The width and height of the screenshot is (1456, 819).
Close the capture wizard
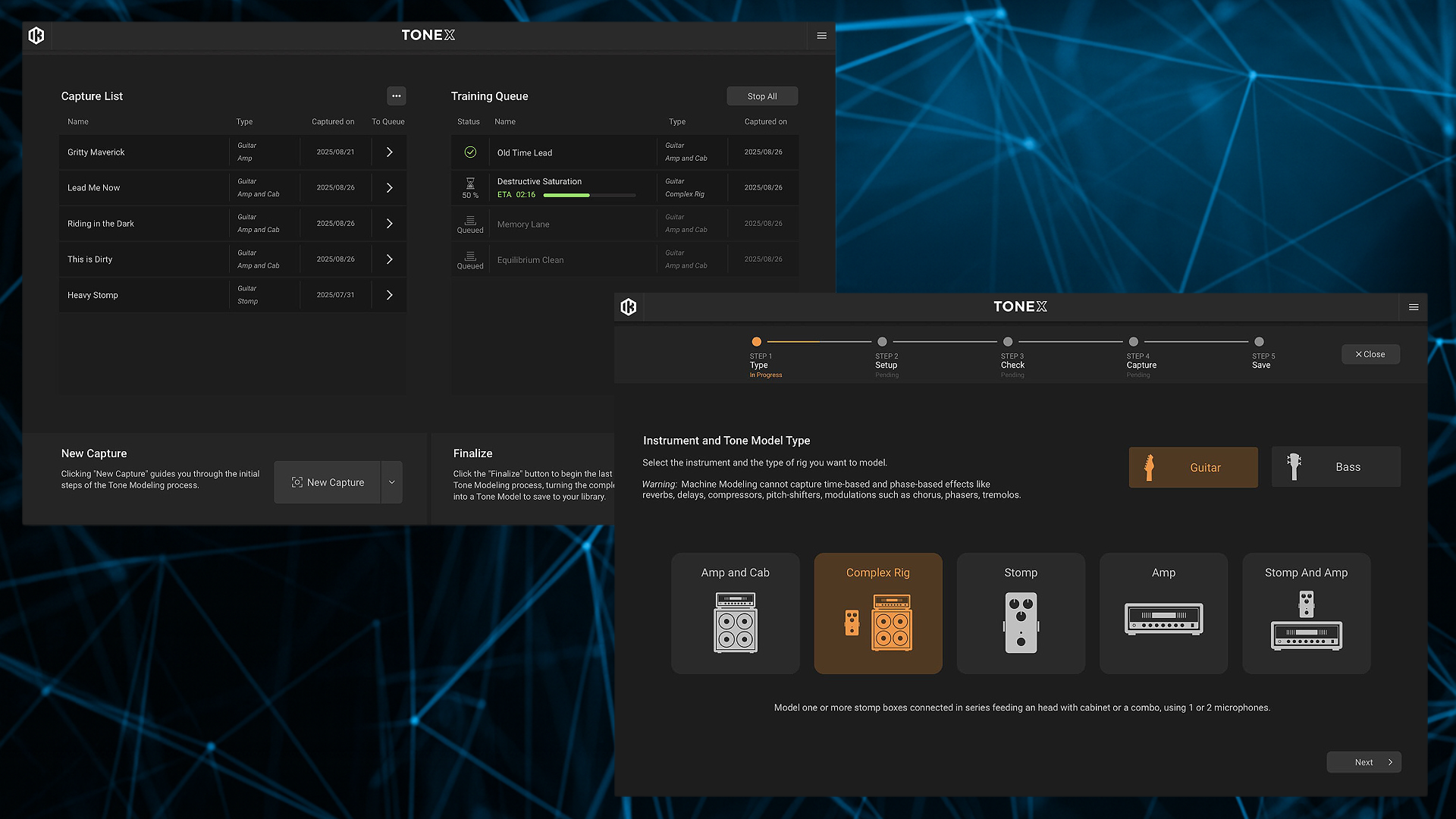[x=1370, y=354]
